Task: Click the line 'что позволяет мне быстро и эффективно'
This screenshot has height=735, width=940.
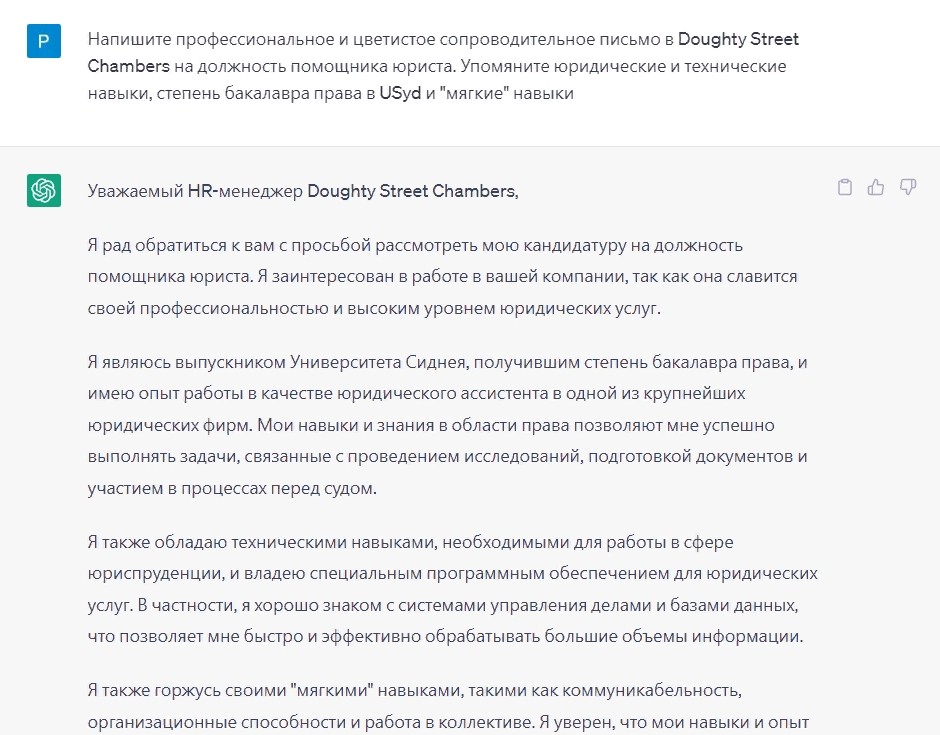Action: click(445, 636)
